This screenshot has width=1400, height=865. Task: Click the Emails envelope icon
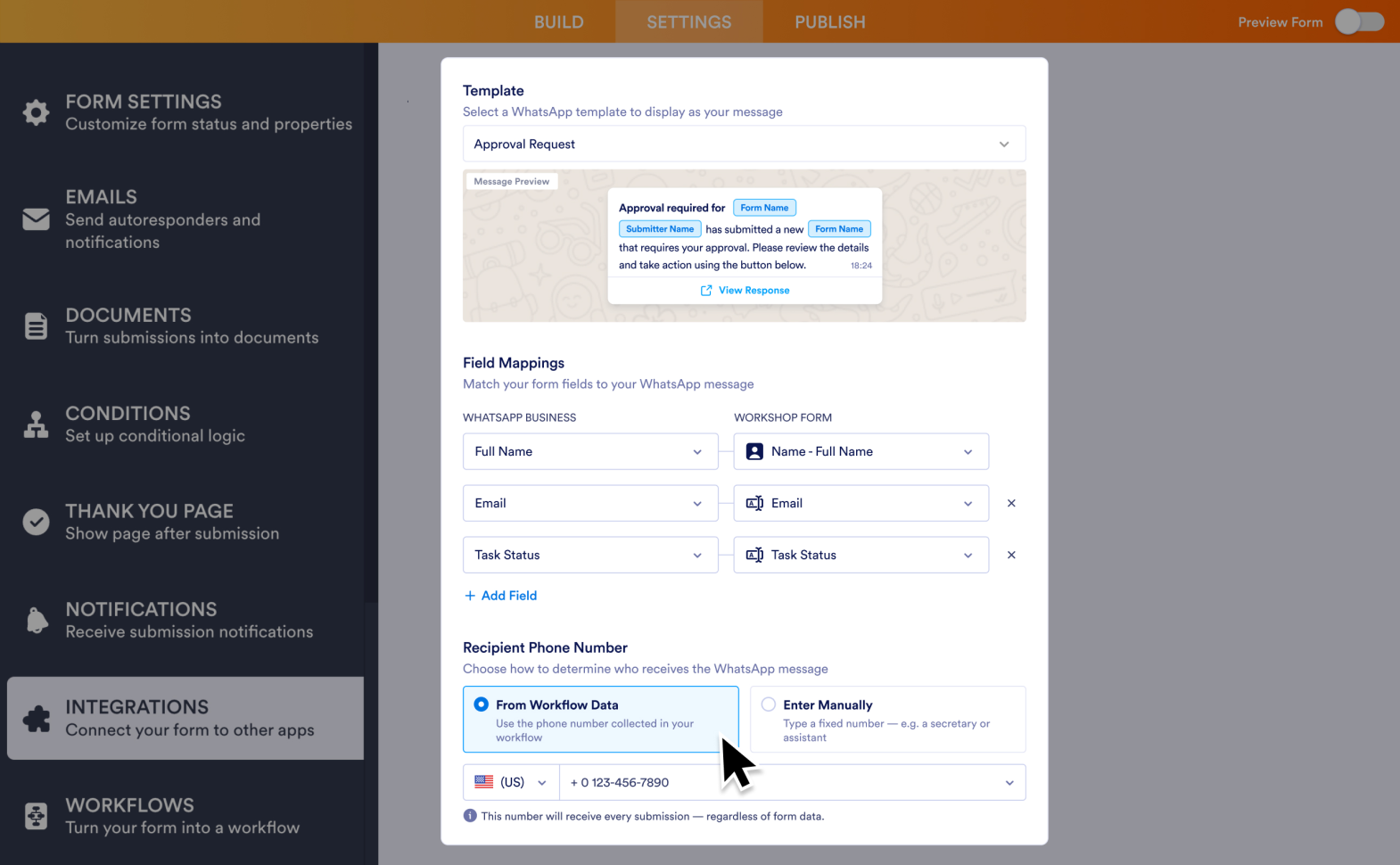tap(36, 218)
